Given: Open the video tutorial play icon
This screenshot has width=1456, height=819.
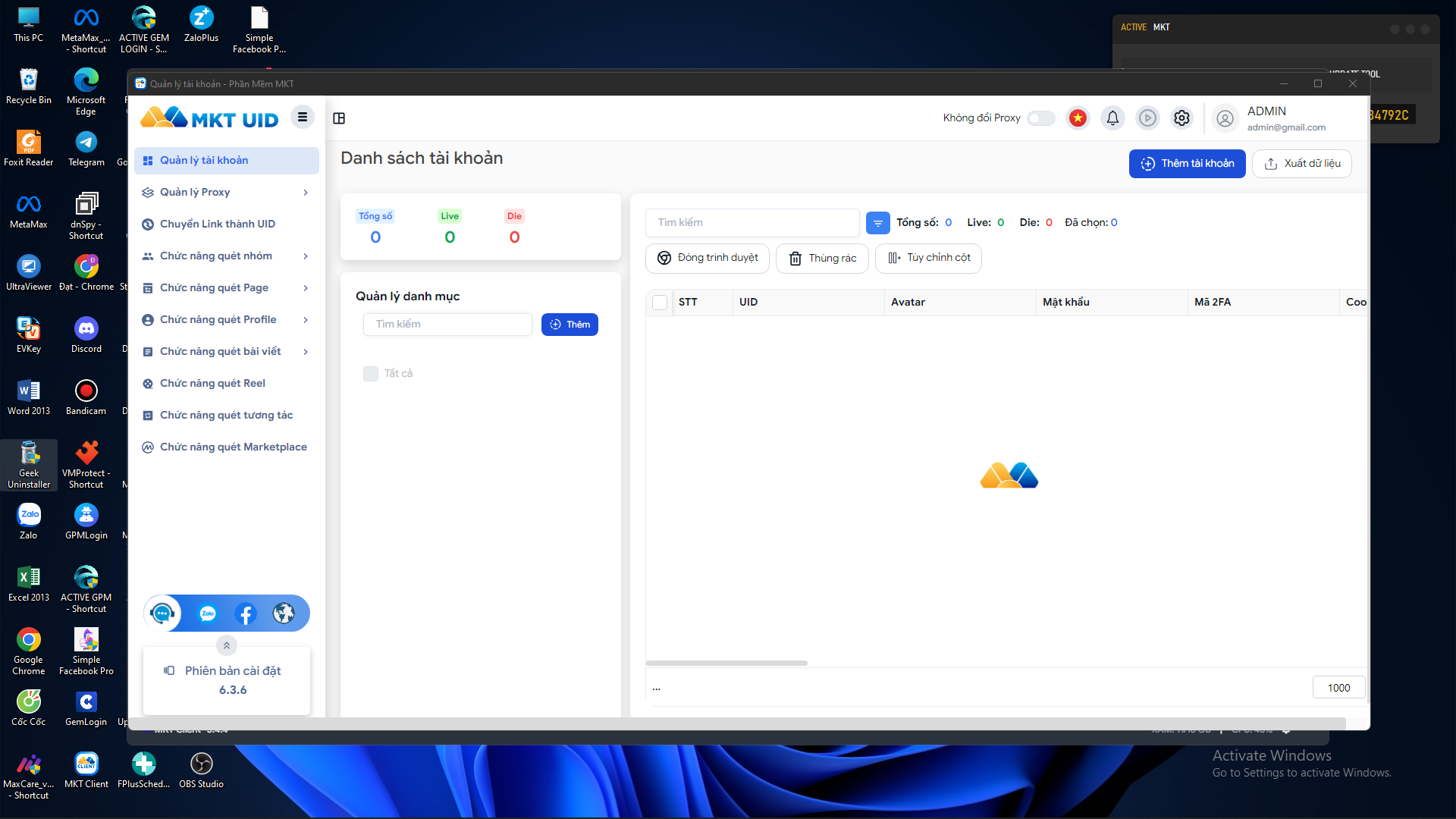Looking at the screenshot, I should pyautogui.click(x=1147, y=118).
